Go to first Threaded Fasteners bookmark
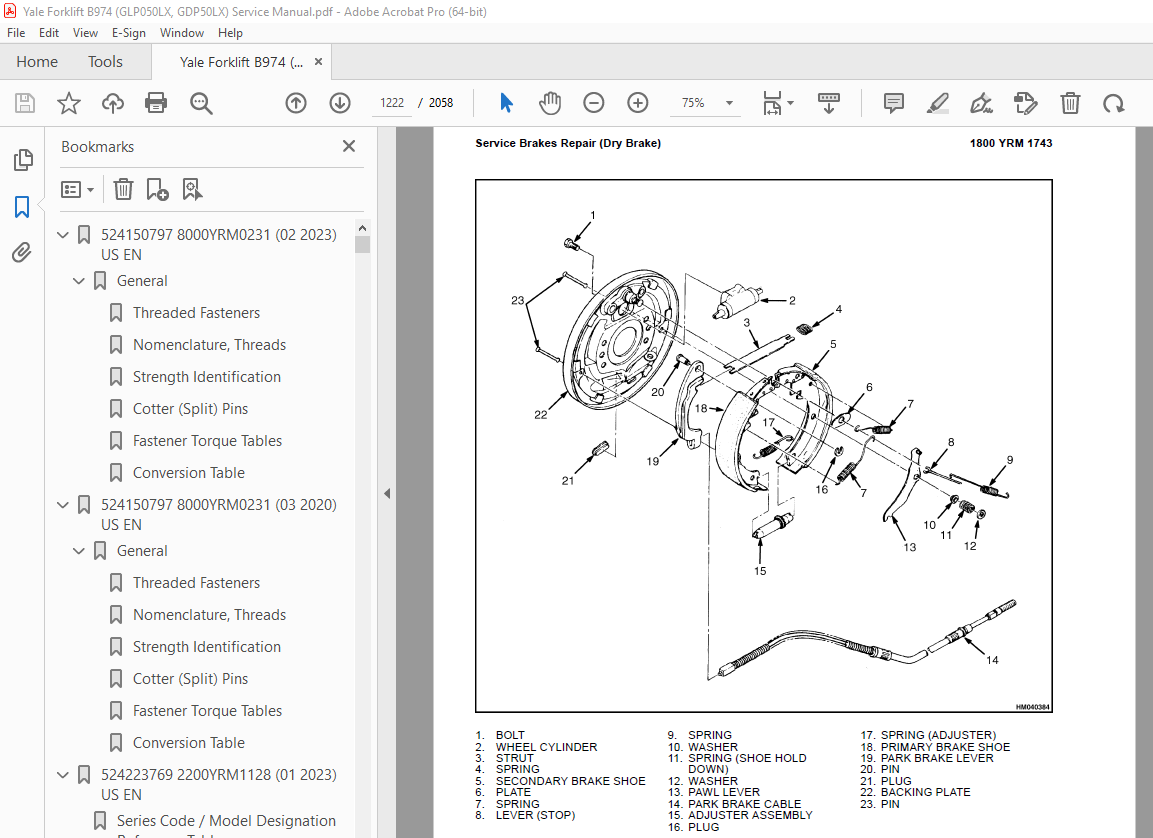Screen dimensions: 1153x838 click(196, 313)
